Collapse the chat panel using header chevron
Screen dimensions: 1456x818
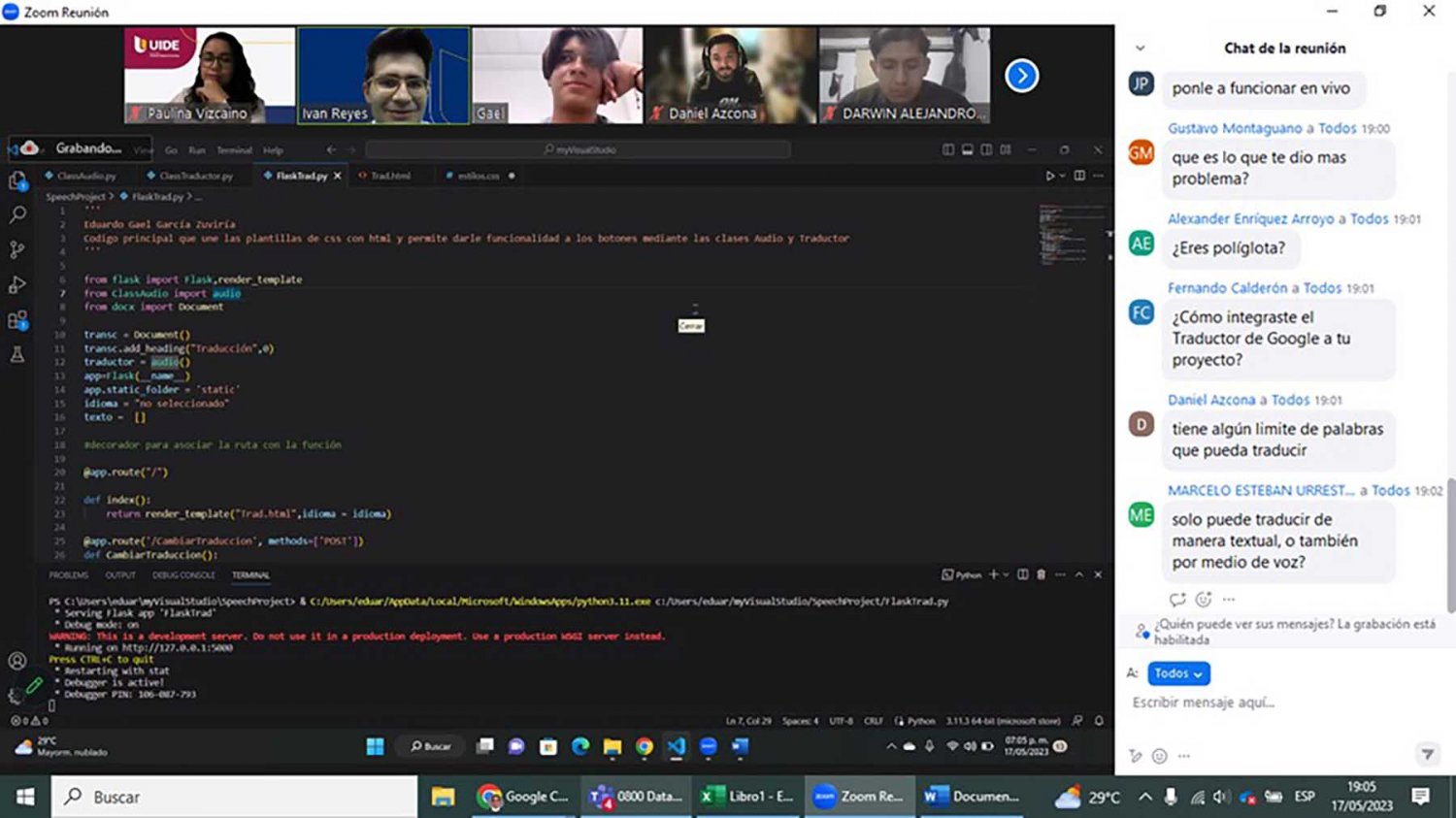click(1141, 48)
